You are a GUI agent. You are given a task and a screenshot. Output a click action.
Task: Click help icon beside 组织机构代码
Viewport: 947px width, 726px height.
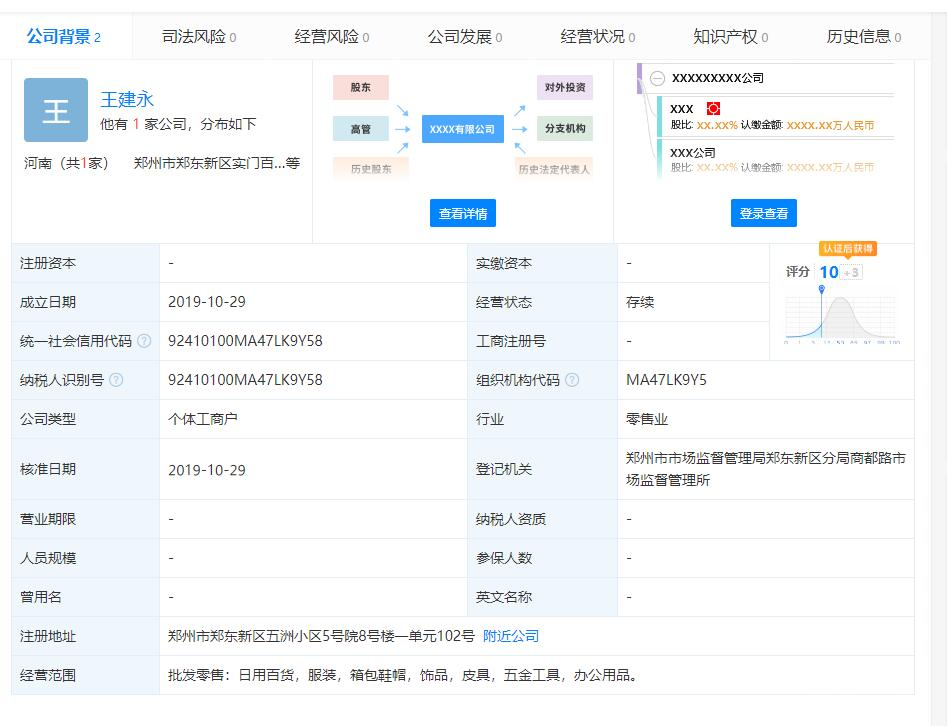click(x=572, y=380)
